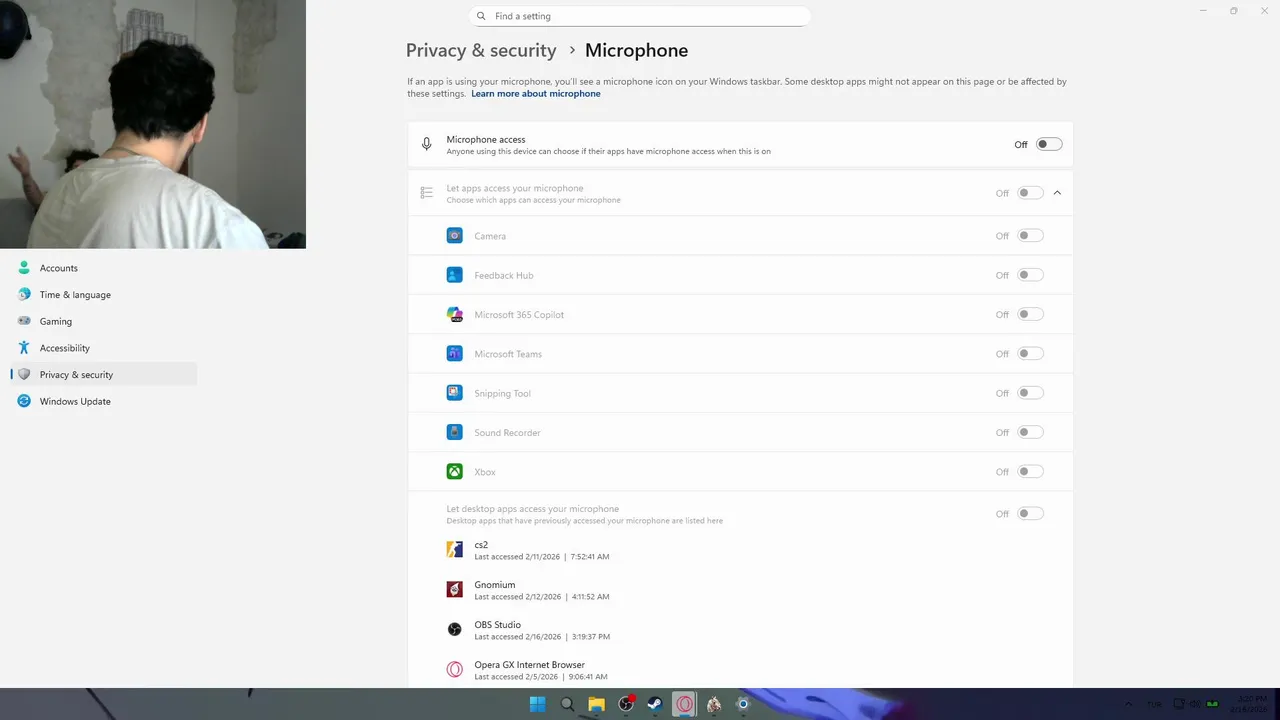Click the Find a setting search box
1280x720 pixels.
[x=640, y=16]
